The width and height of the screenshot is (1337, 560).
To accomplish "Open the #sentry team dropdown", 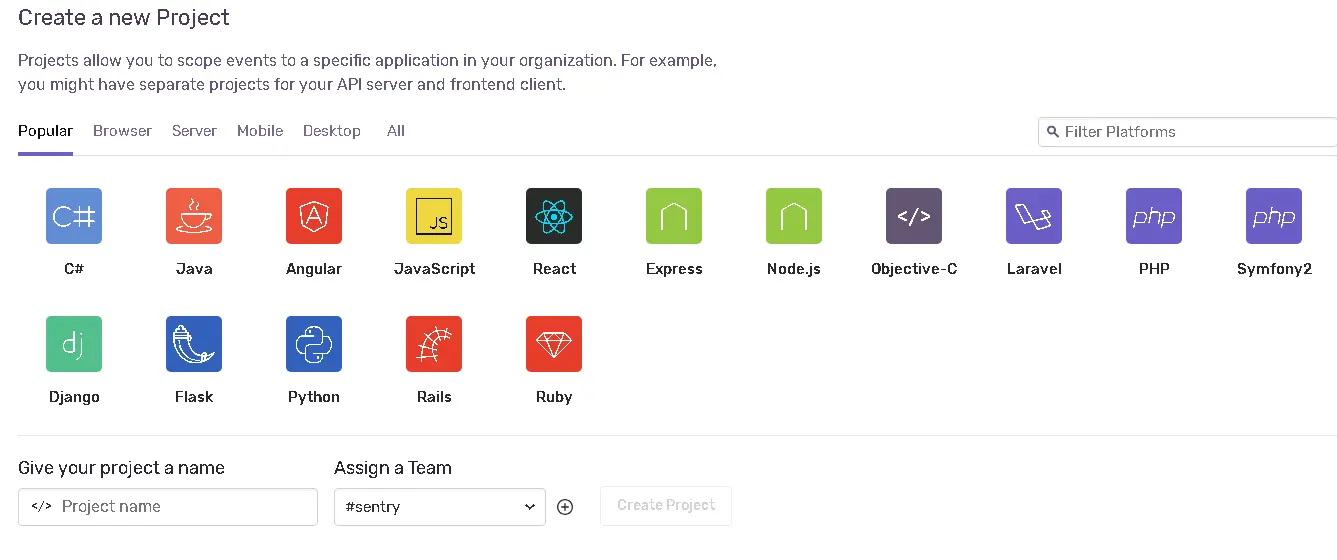I will click(x=440, y=507).
